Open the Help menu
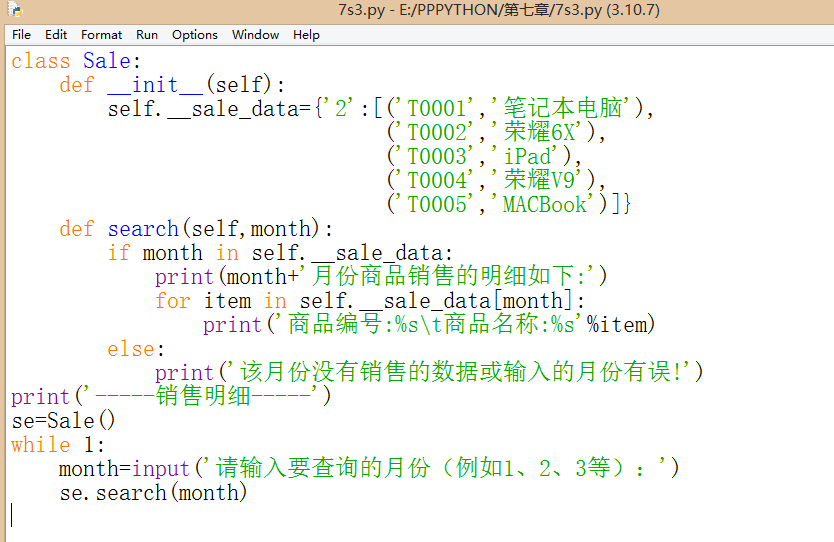The height and width of the screenshot is (542, 834). point(306,35)
